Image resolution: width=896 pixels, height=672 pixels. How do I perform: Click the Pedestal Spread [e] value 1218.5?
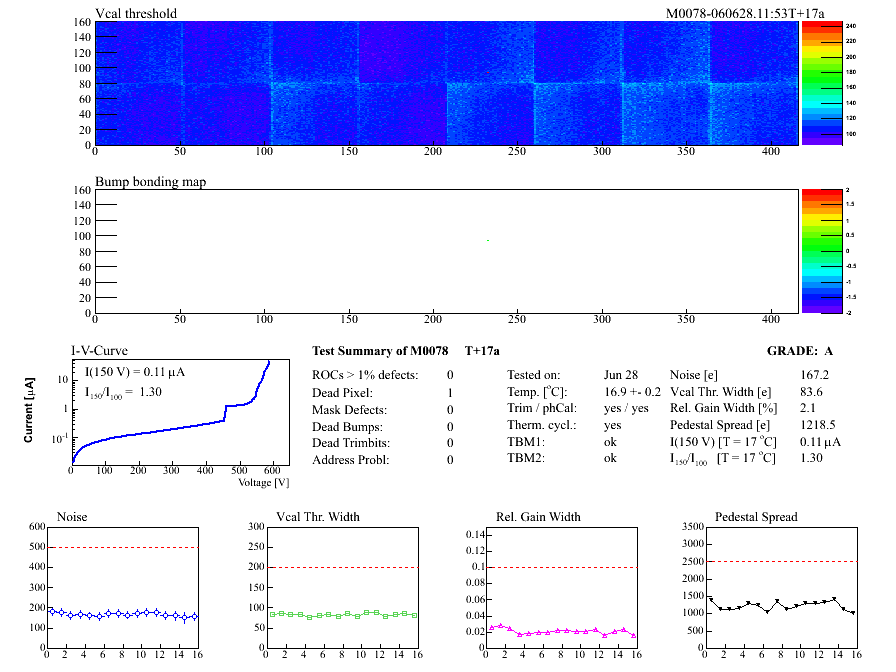point(819,424)
